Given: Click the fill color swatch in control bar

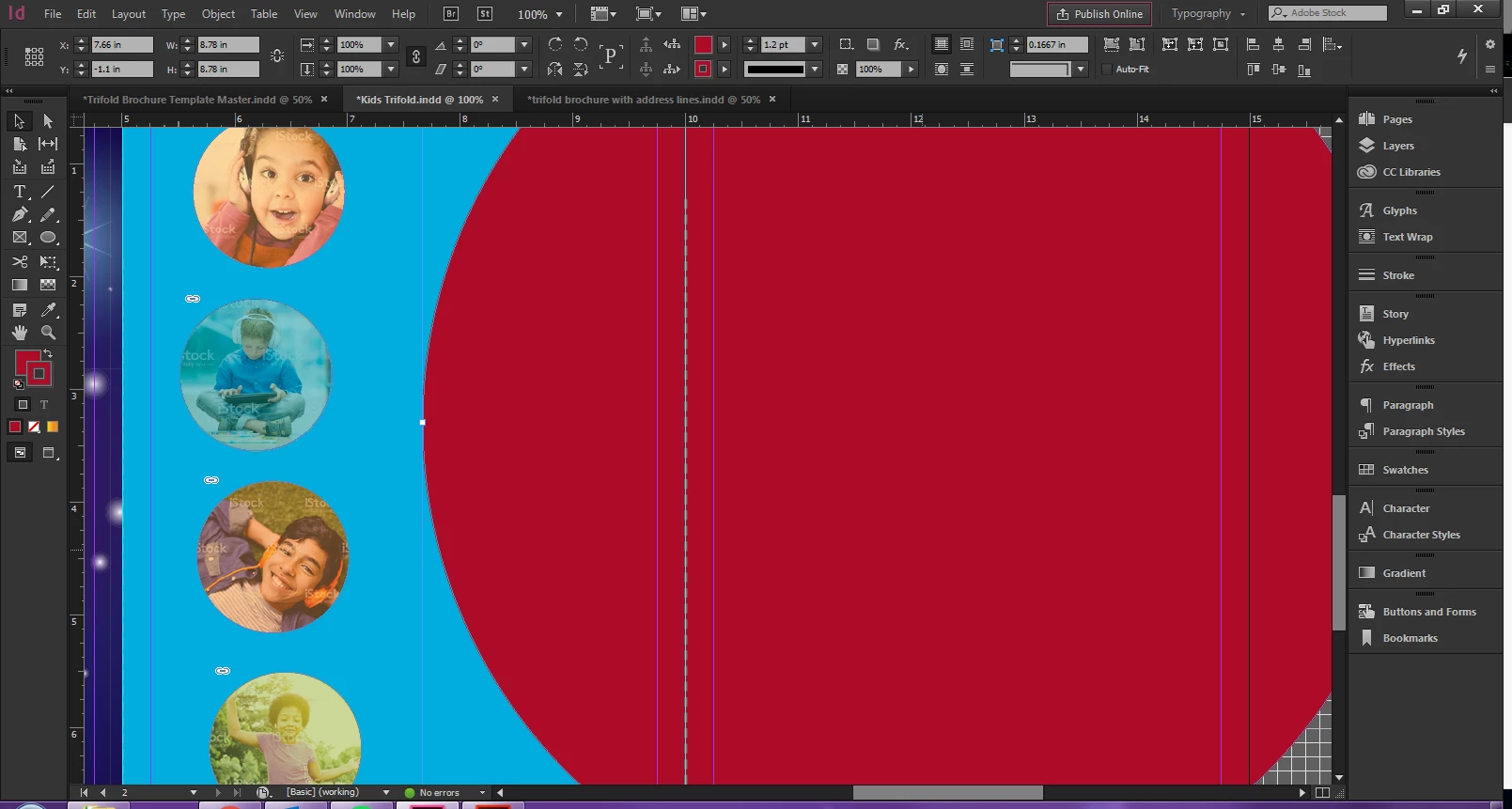Looking at the screenshot, I should point(703,44).
